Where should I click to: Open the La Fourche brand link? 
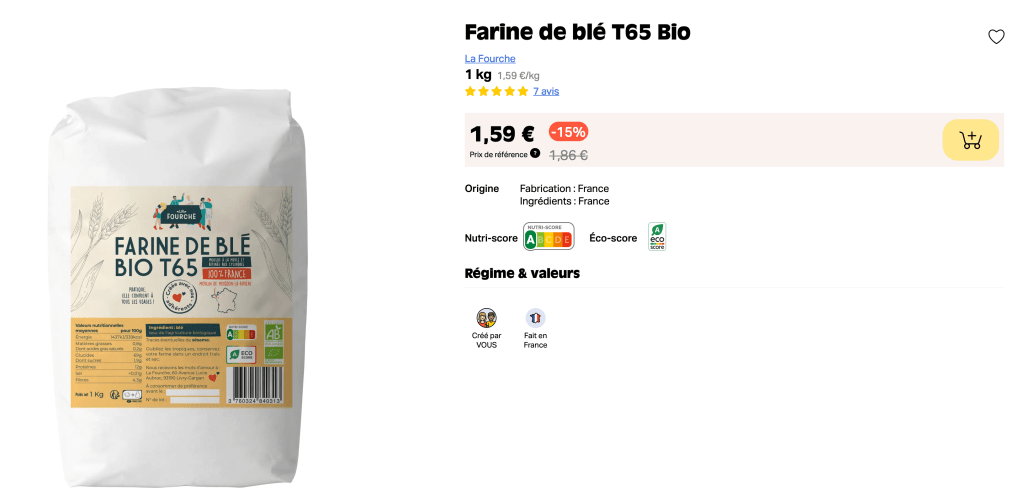[490, 59]
